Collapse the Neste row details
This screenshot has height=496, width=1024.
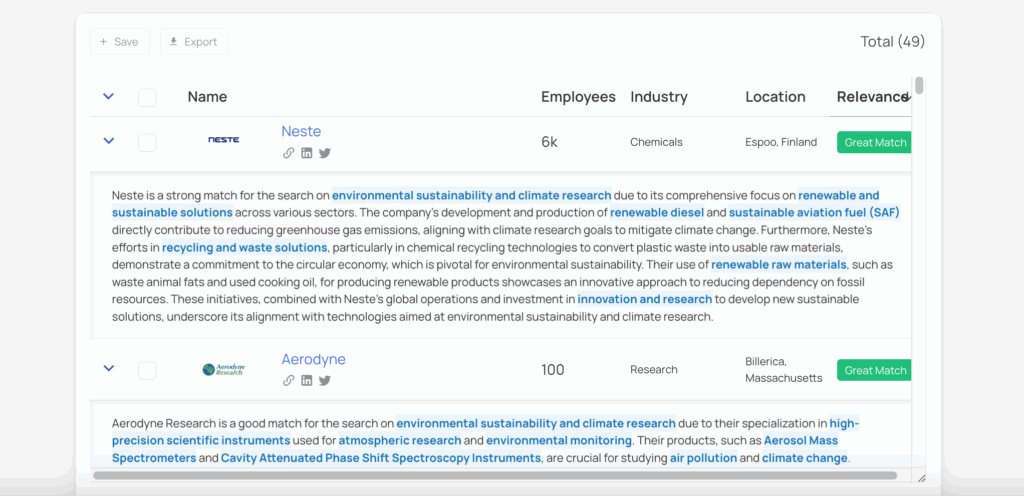pos(109,141)
